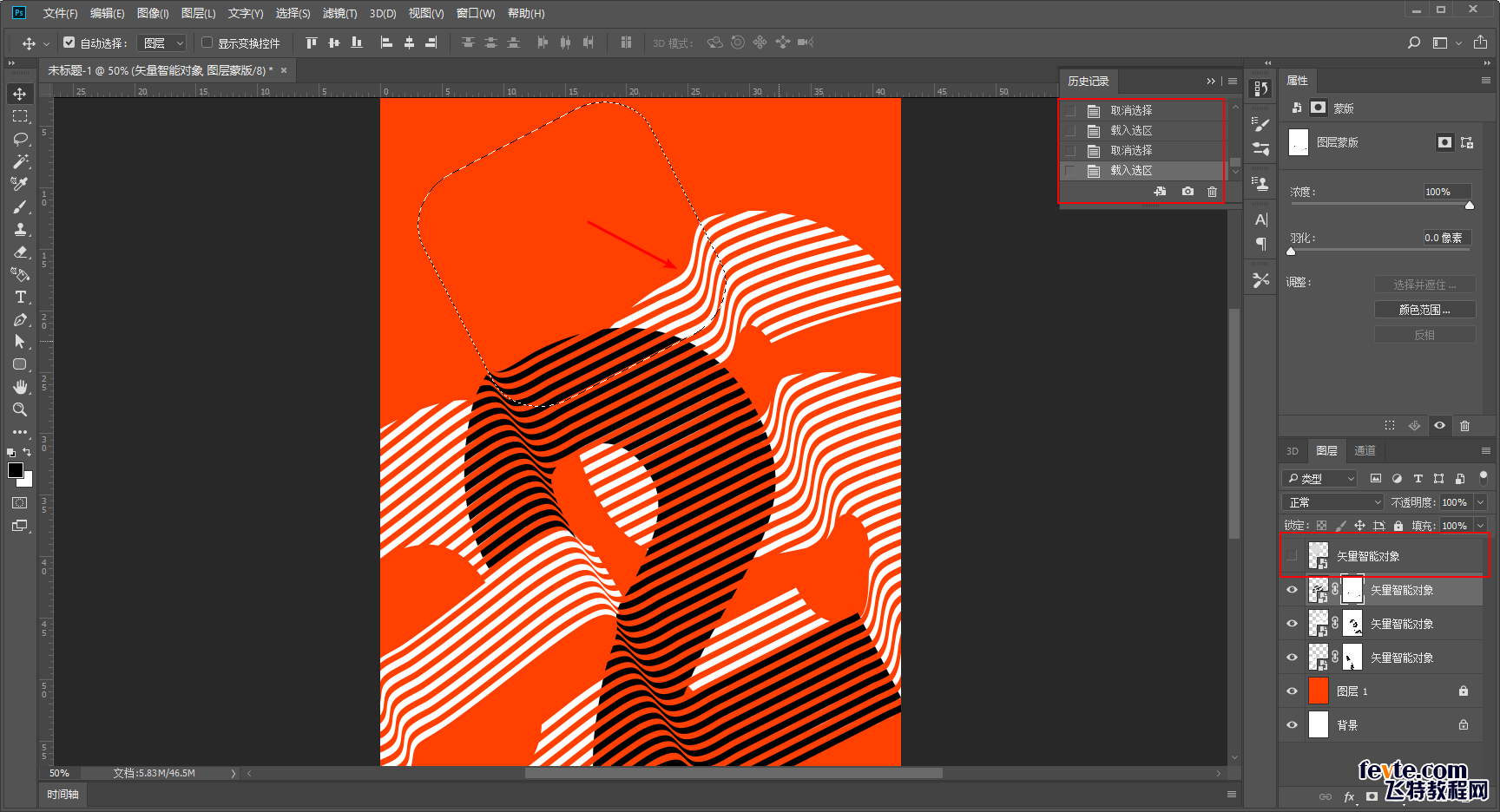This screenshot has width=1500, height=812.
Task: Hide the selected 矢量智能对象 layer
Action: (1292, 590)
